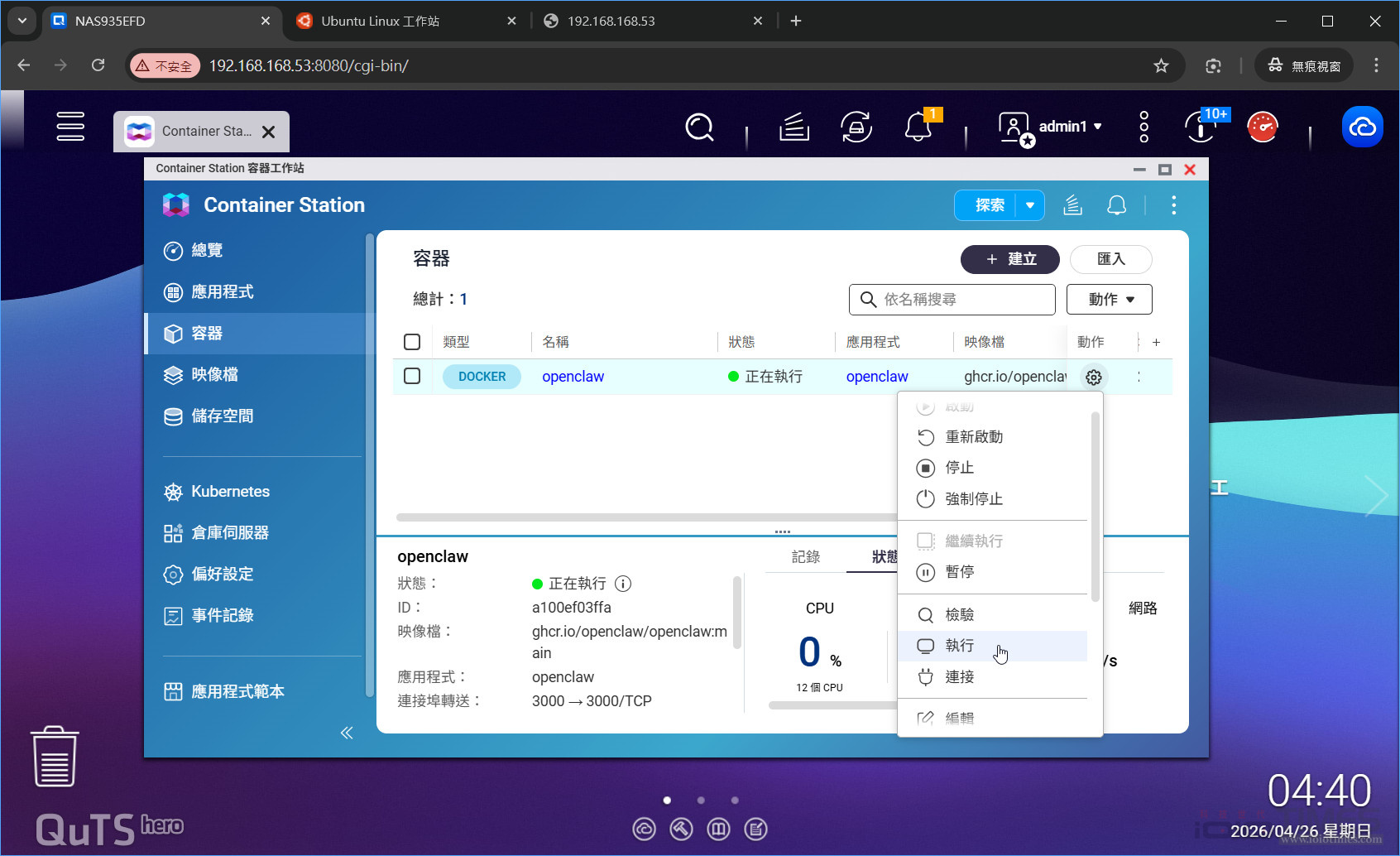Open the red dashboard gauge icon
The image size is (1400, 856).
click(x=1262, y=127)
